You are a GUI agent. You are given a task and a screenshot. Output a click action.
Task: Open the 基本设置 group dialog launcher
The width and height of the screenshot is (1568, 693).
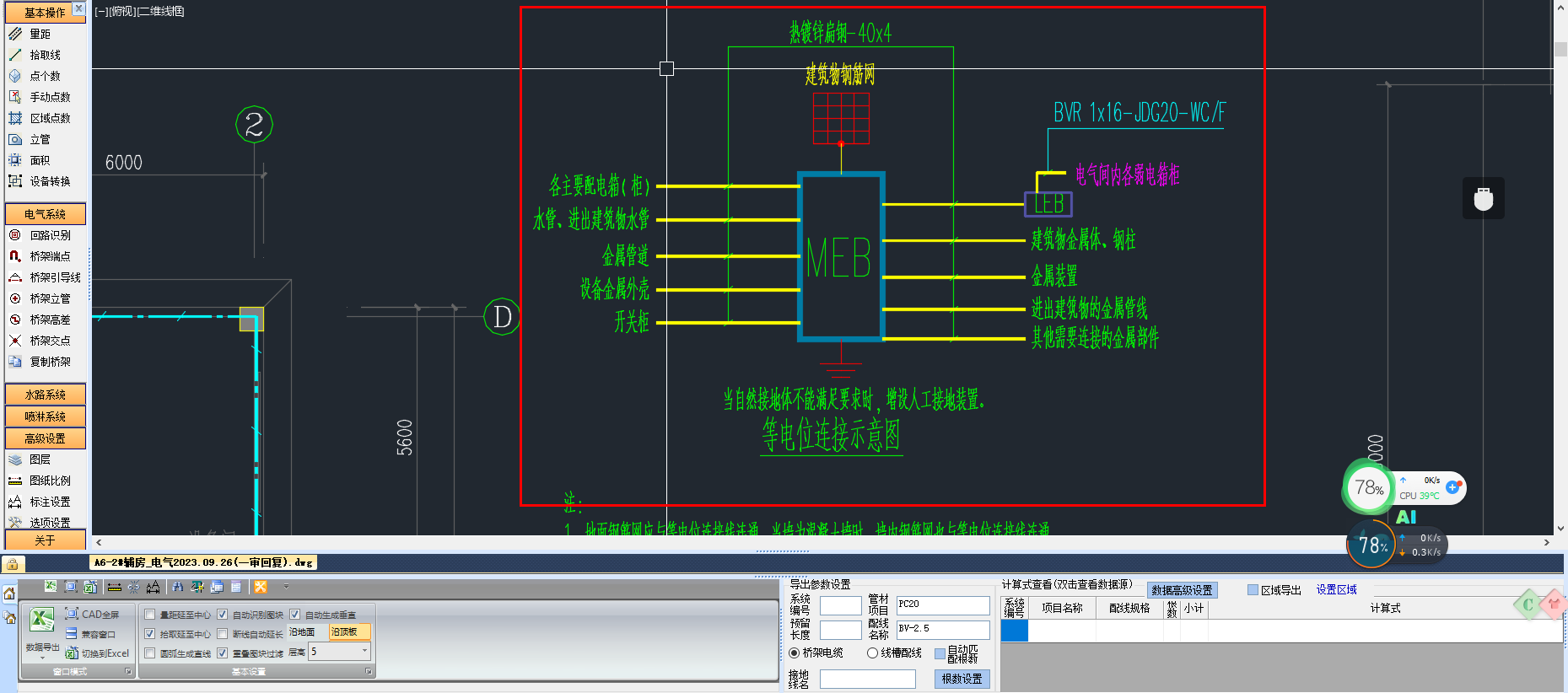coord(369,672)
